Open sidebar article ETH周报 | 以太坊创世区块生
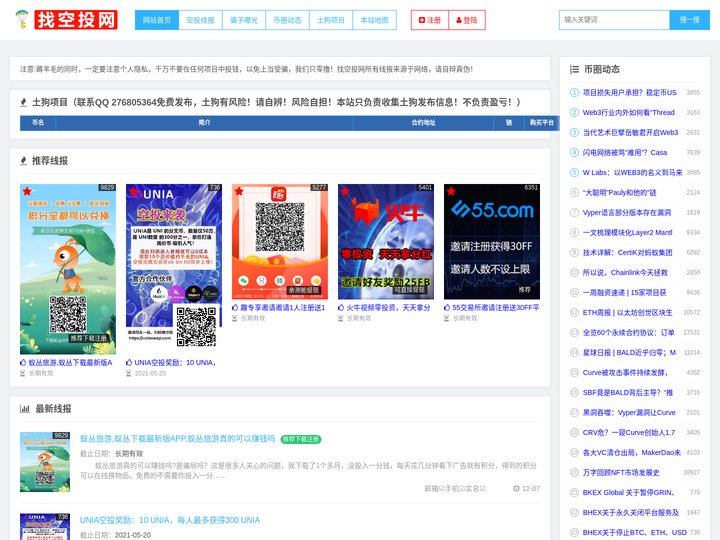The height and width of the screenshot is (540, 720). click(627, 312)
